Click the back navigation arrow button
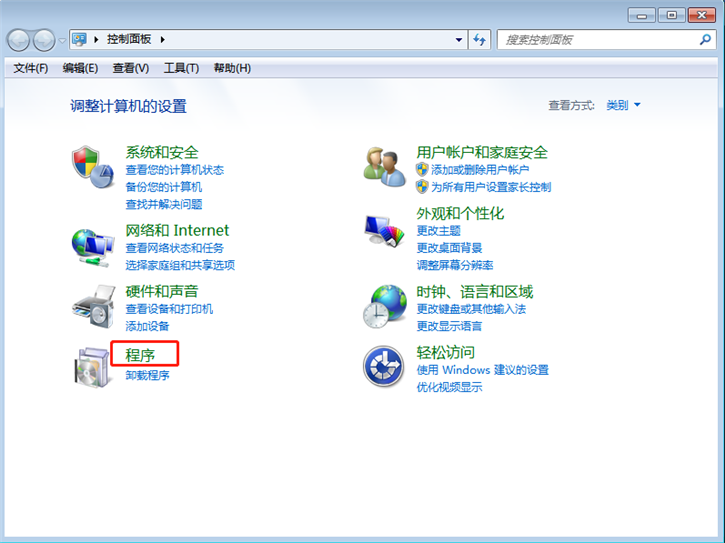 18,40
